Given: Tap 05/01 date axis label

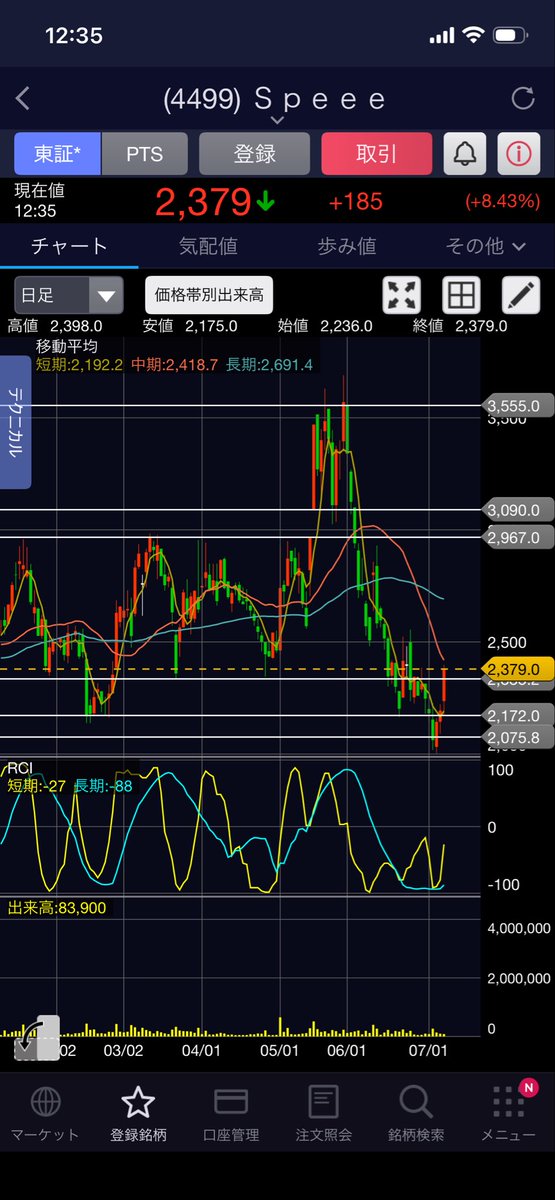Looking at the screenshot, I should tap(280, 1051).
